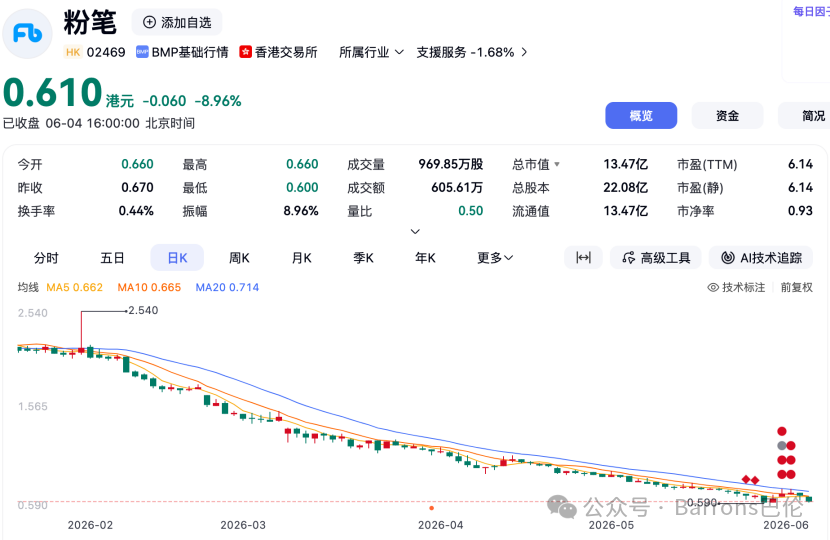
Task: Click the 0.590 low price marker
Action: pos(702,502)
